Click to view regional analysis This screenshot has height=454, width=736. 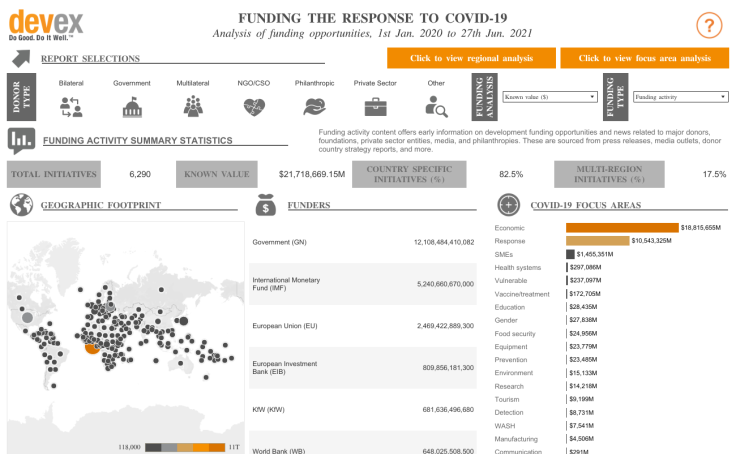(x=471, y=58)
